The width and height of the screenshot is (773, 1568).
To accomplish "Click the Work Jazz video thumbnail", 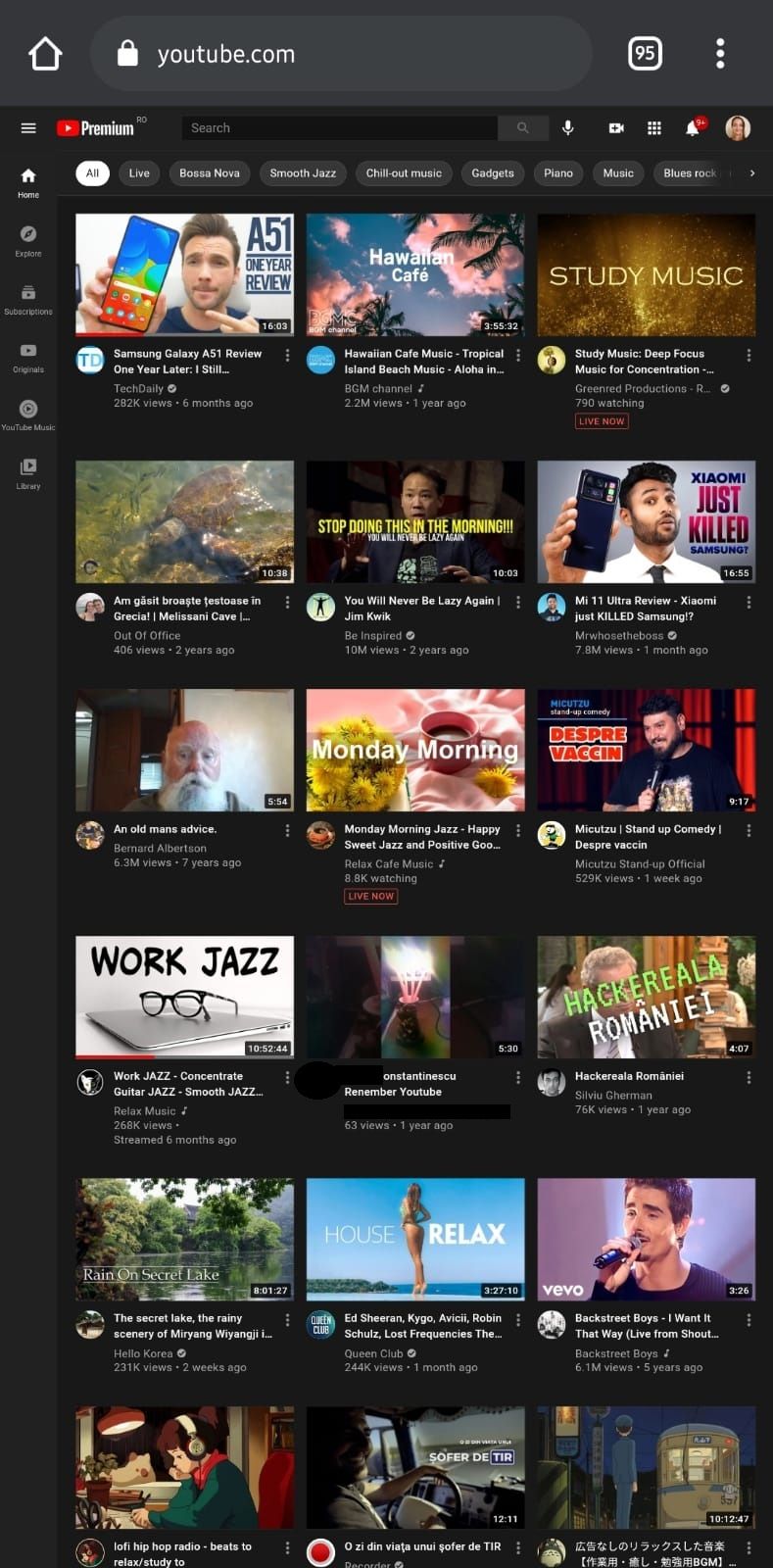I will 184,997.
